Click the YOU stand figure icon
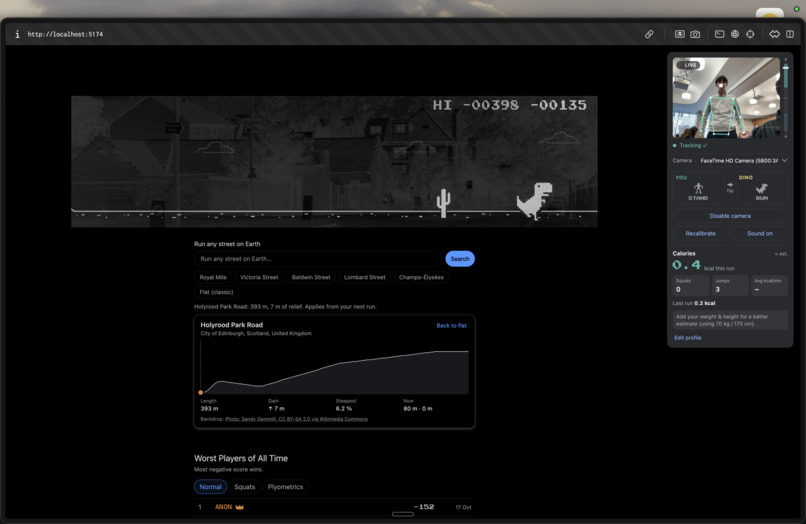The image size is (806, 524). coord(698,188)
